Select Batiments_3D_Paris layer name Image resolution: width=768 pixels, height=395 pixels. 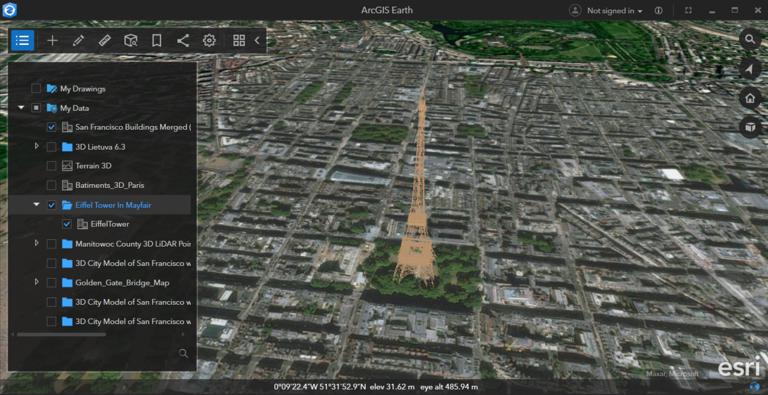[110, 186]
